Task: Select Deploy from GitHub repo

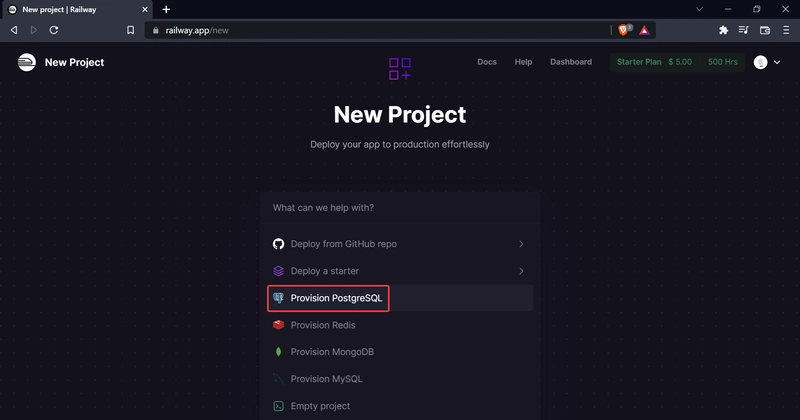Action: (400, 244)
